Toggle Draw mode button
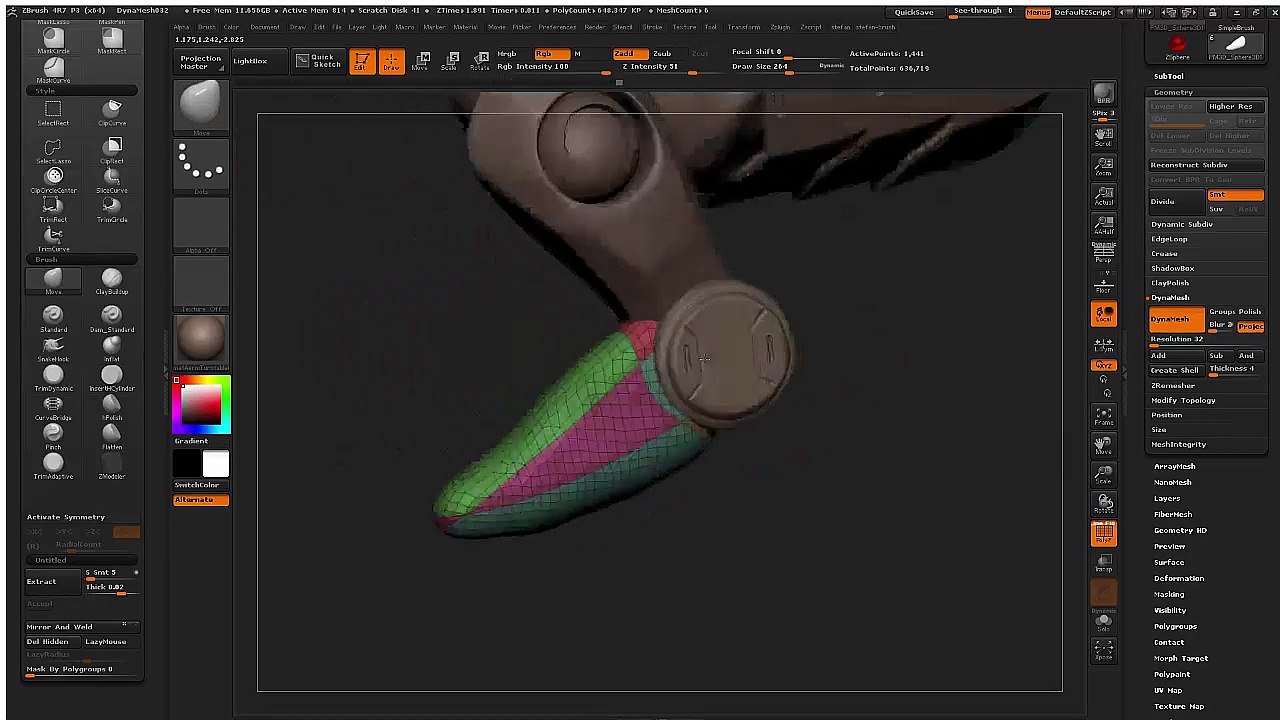Image resolution: width=1280 pixels, height=720 pixels. (392, 62)
